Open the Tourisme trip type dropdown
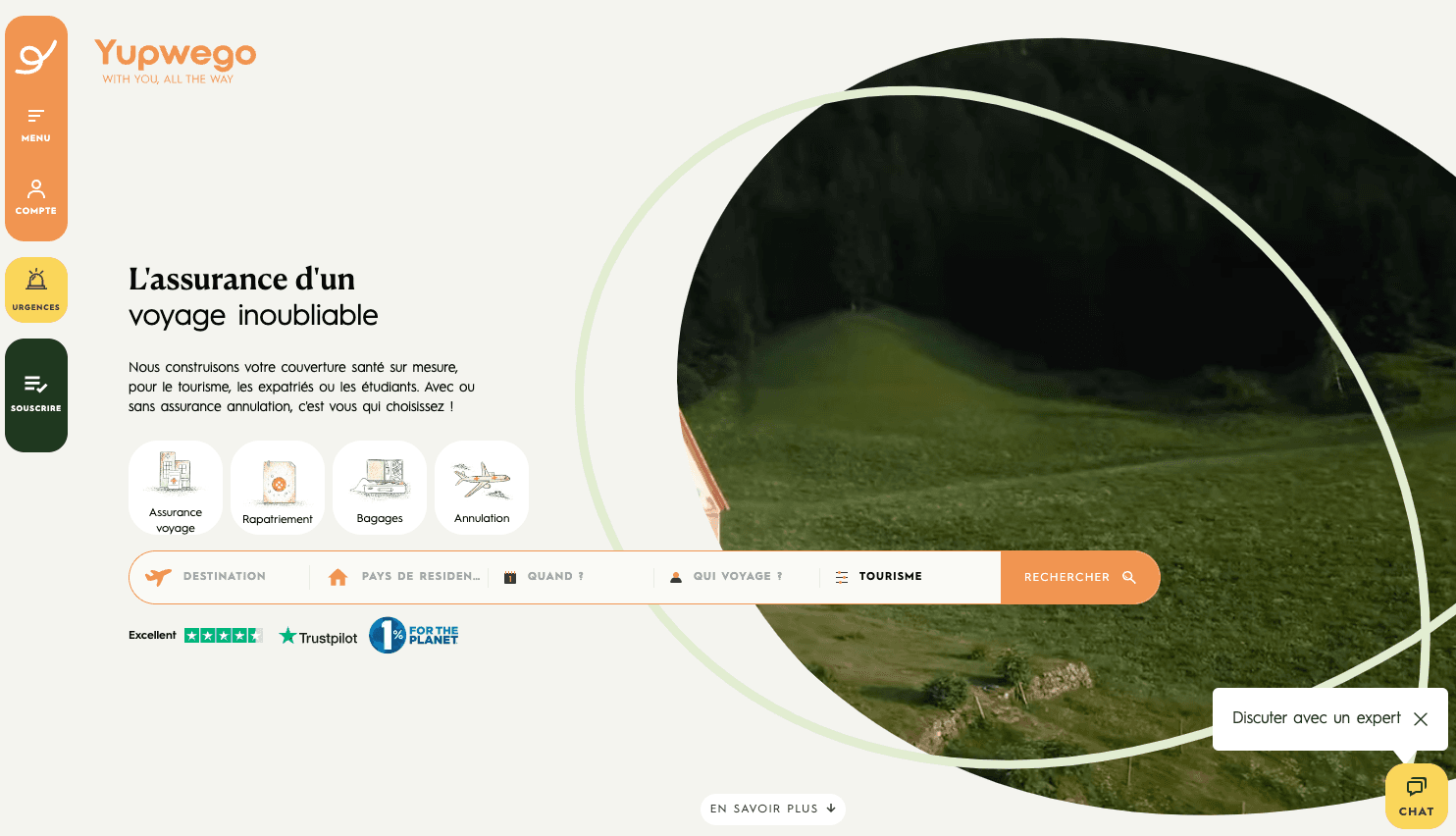The image size is (1456, 836). [910, 577]
